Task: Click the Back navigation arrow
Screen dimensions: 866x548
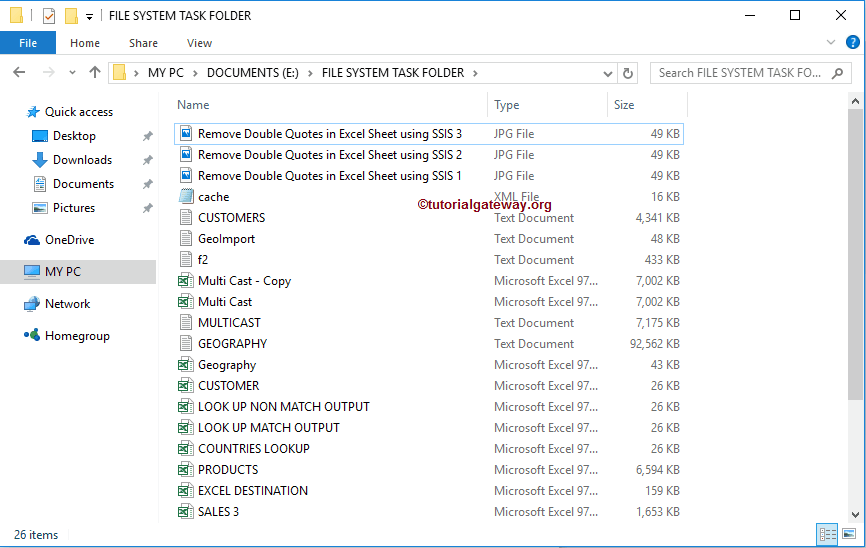Action: 20,72
